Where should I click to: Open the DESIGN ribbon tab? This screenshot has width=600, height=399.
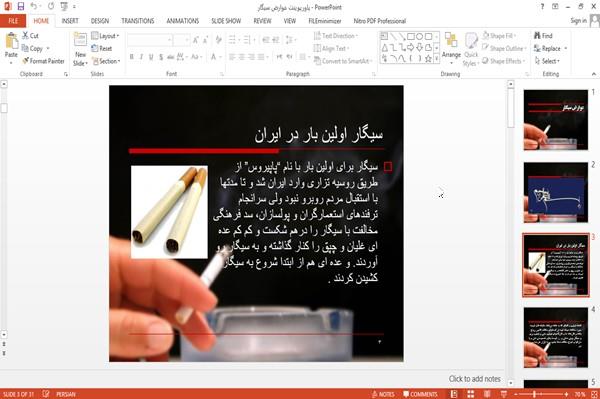(x=100, y=21)
